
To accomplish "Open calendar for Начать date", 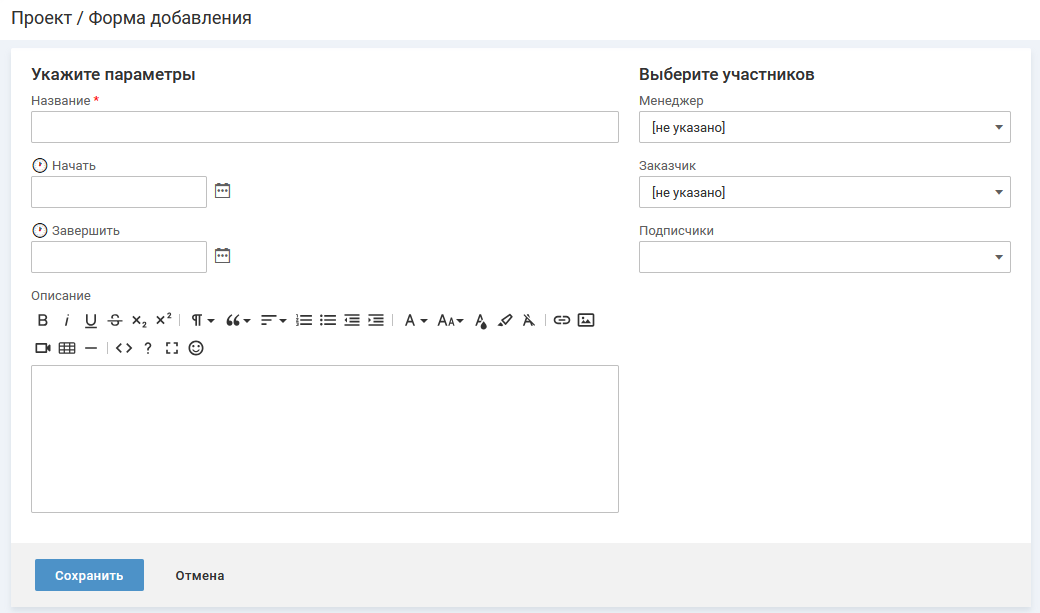I will [x=223, y=191].
